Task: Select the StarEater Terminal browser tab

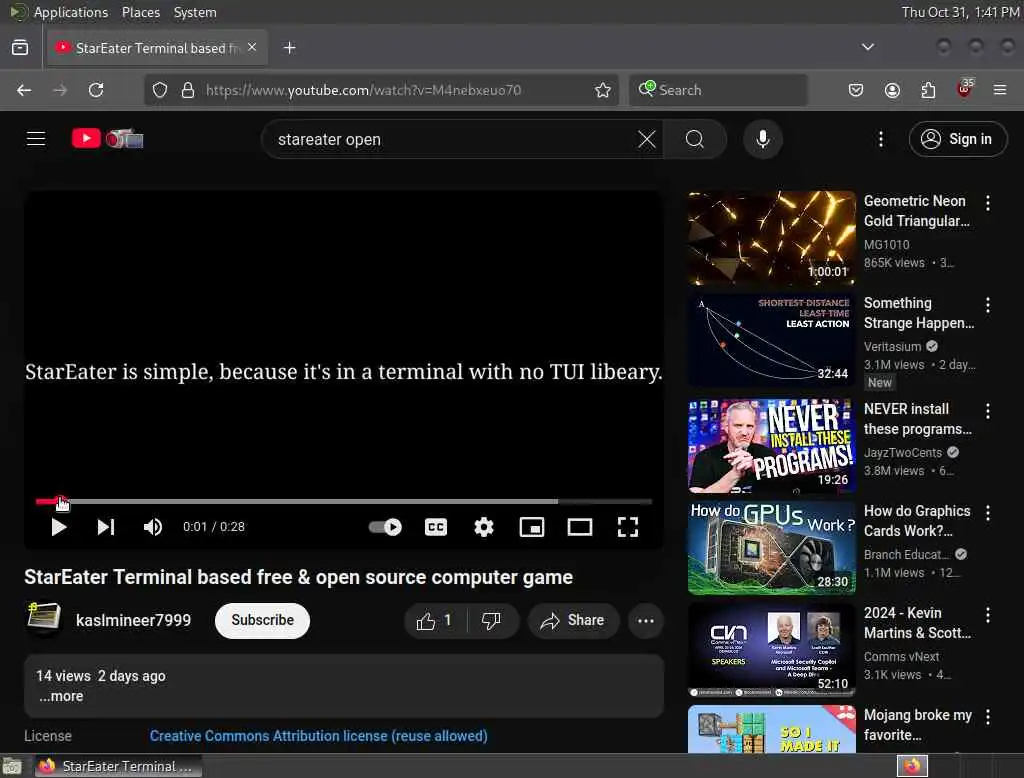Action: [x=157, y=48]
